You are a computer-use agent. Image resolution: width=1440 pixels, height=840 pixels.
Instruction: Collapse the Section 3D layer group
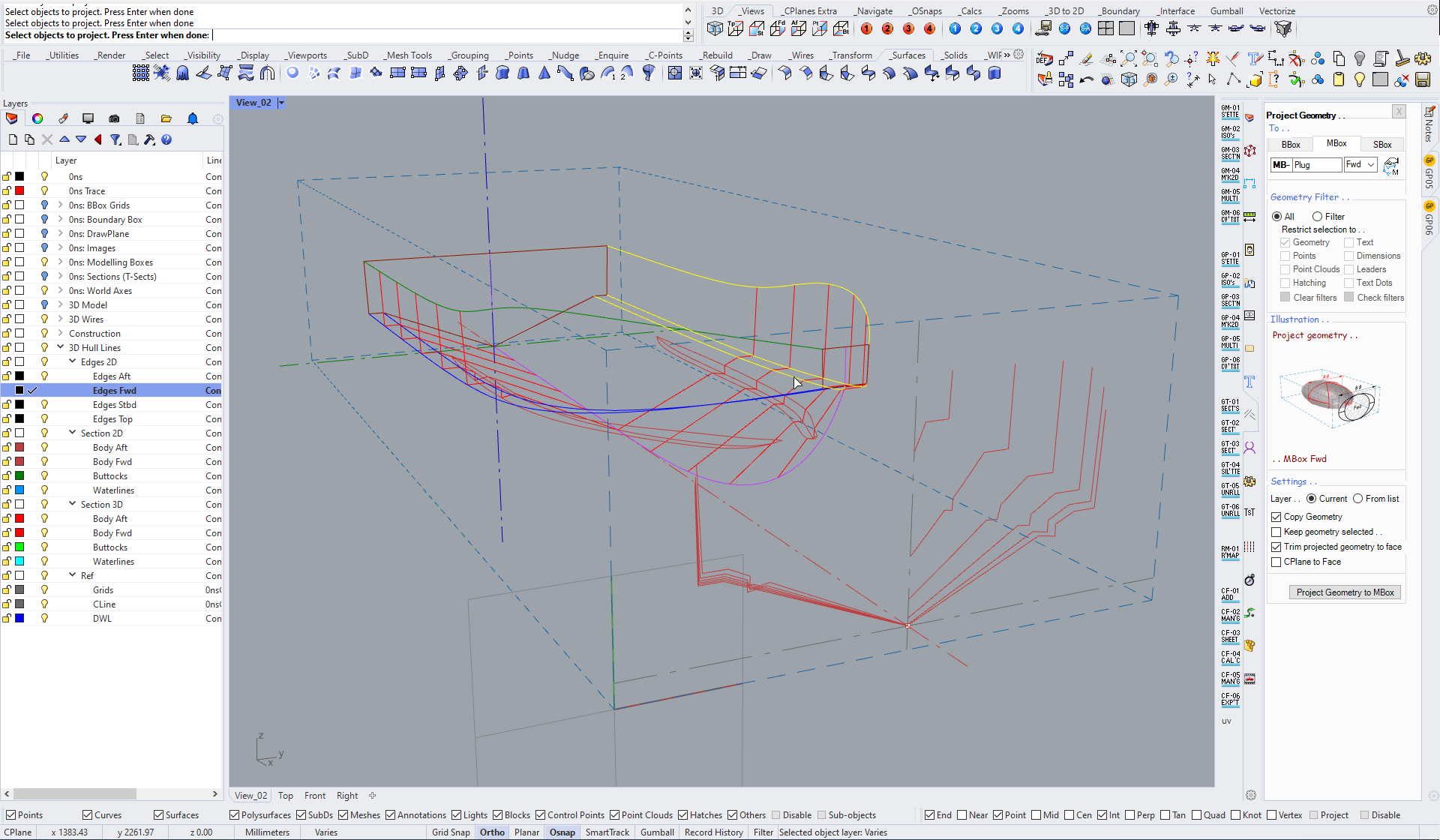tap(73, 505)
